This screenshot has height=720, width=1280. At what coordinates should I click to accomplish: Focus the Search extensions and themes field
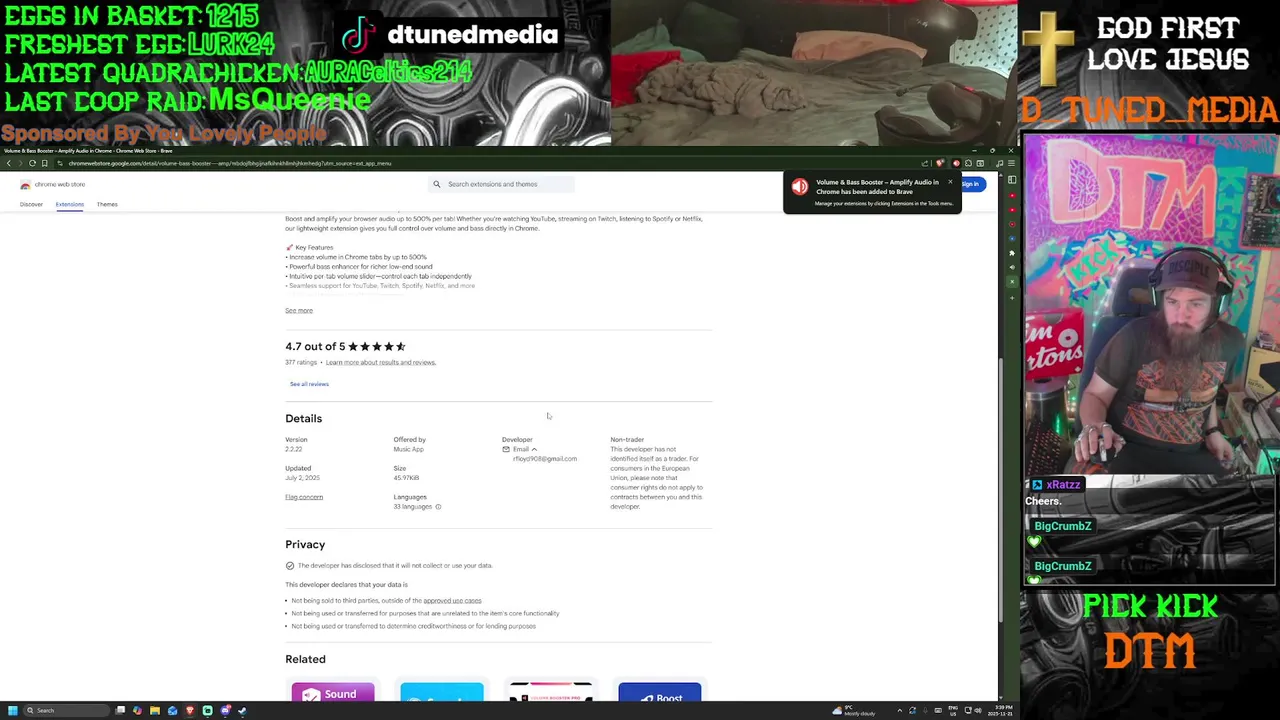pos(500,184)
